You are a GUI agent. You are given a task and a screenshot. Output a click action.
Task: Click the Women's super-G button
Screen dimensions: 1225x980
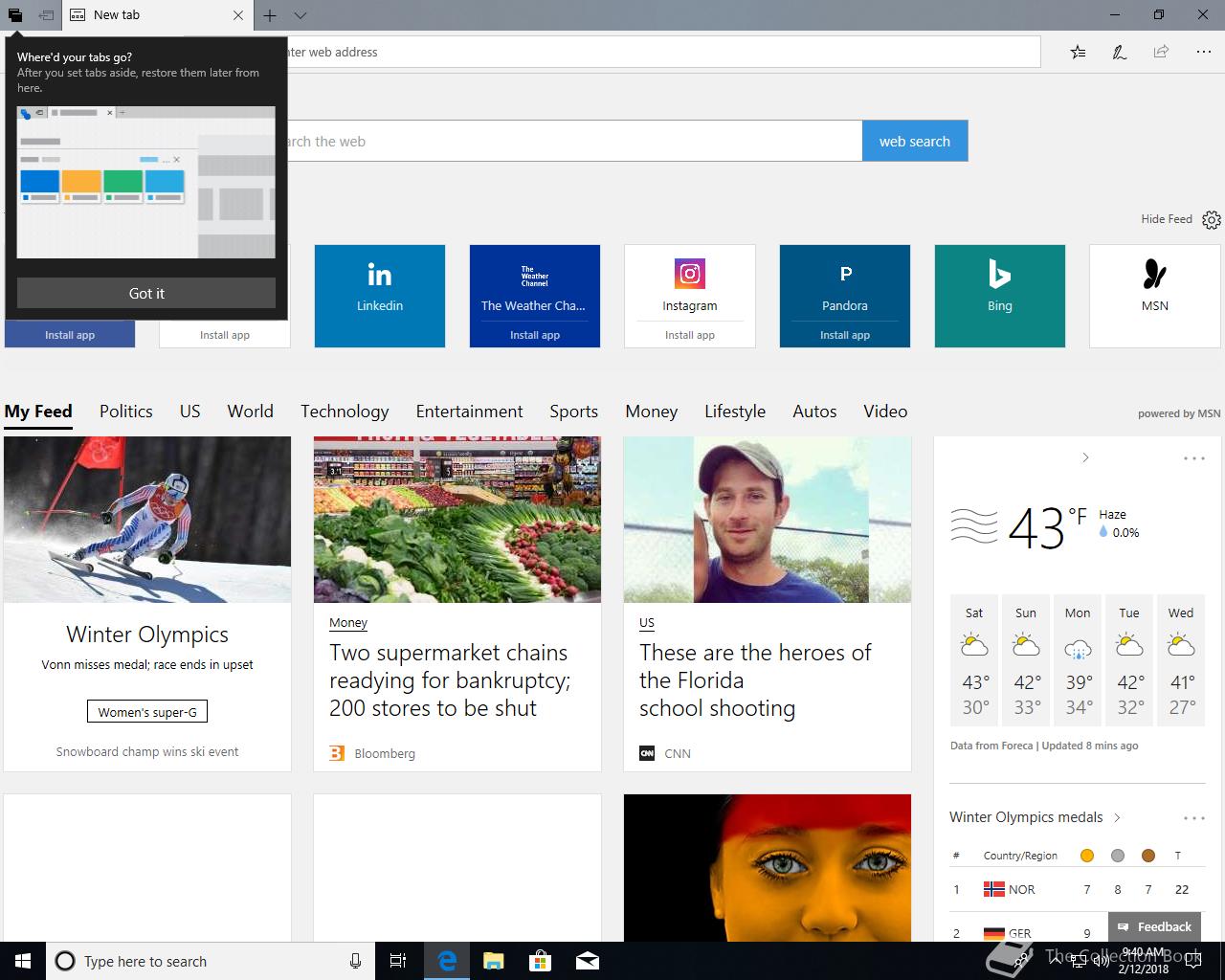coord(147,712)
